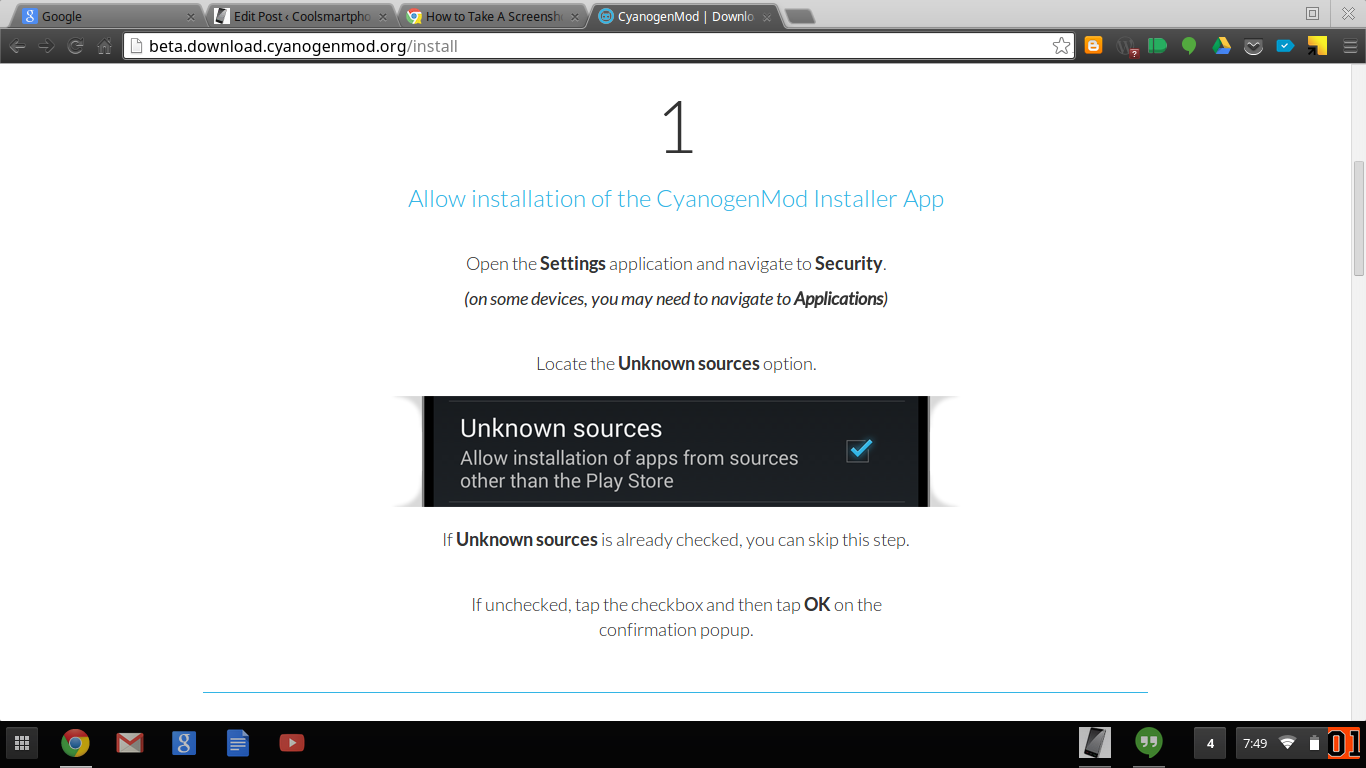The height and width of the screenshot is (768, 1366).
Task: Click the Wi-Fi status icon
Action: click(x=1287, y=743)
